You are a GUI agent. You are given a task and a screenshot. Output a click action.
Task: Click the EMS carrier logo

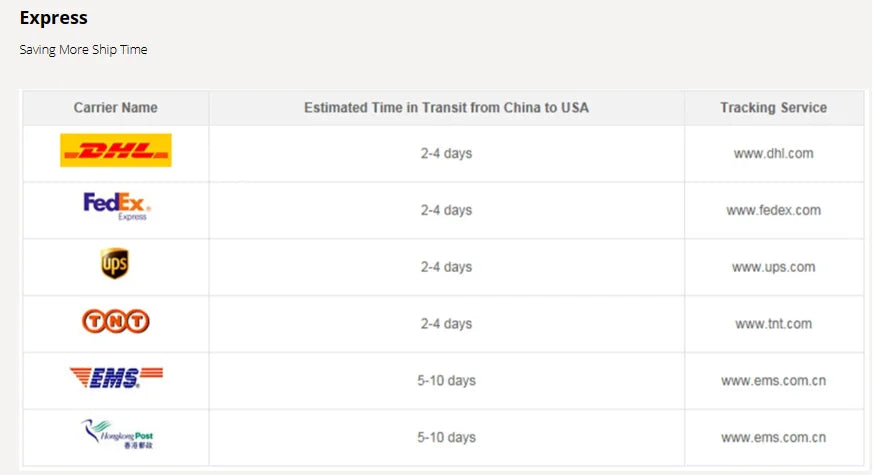tap(116, 378)
